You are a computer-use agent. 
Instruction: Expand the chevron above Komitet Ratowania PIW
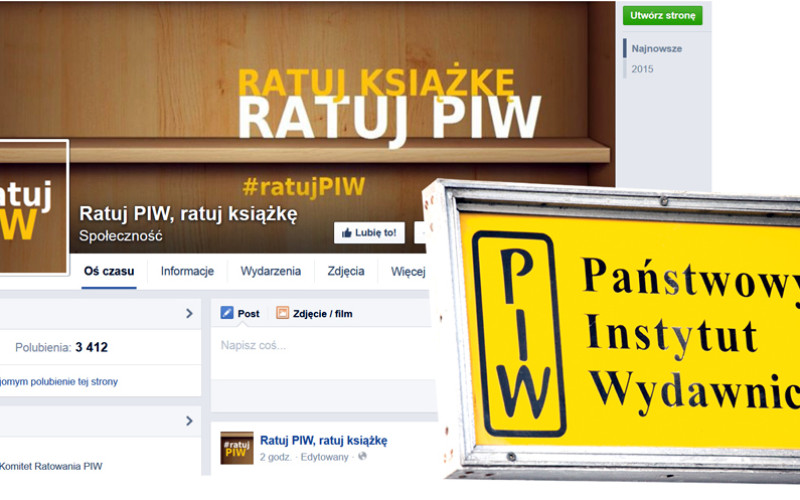coord(189,420)
